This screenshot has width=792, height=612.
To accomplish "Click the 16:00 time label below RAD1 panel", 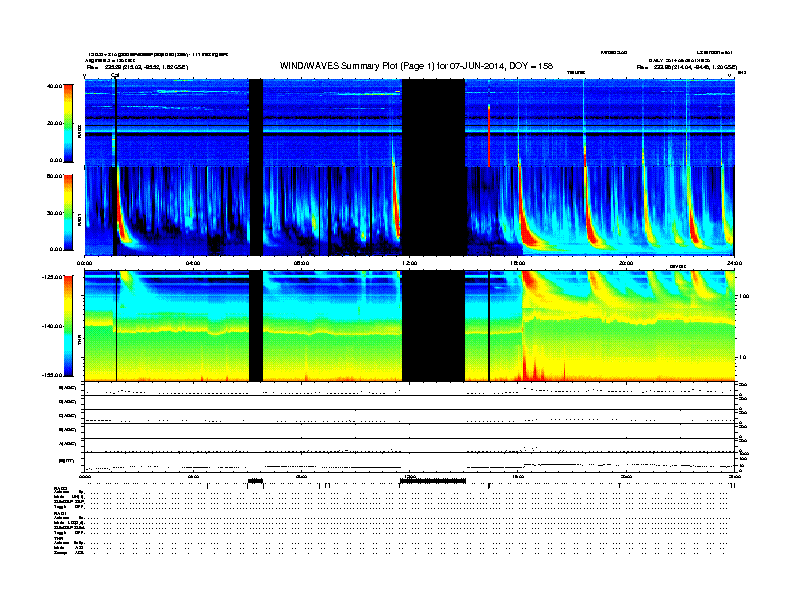I will [x=517, y=263].
